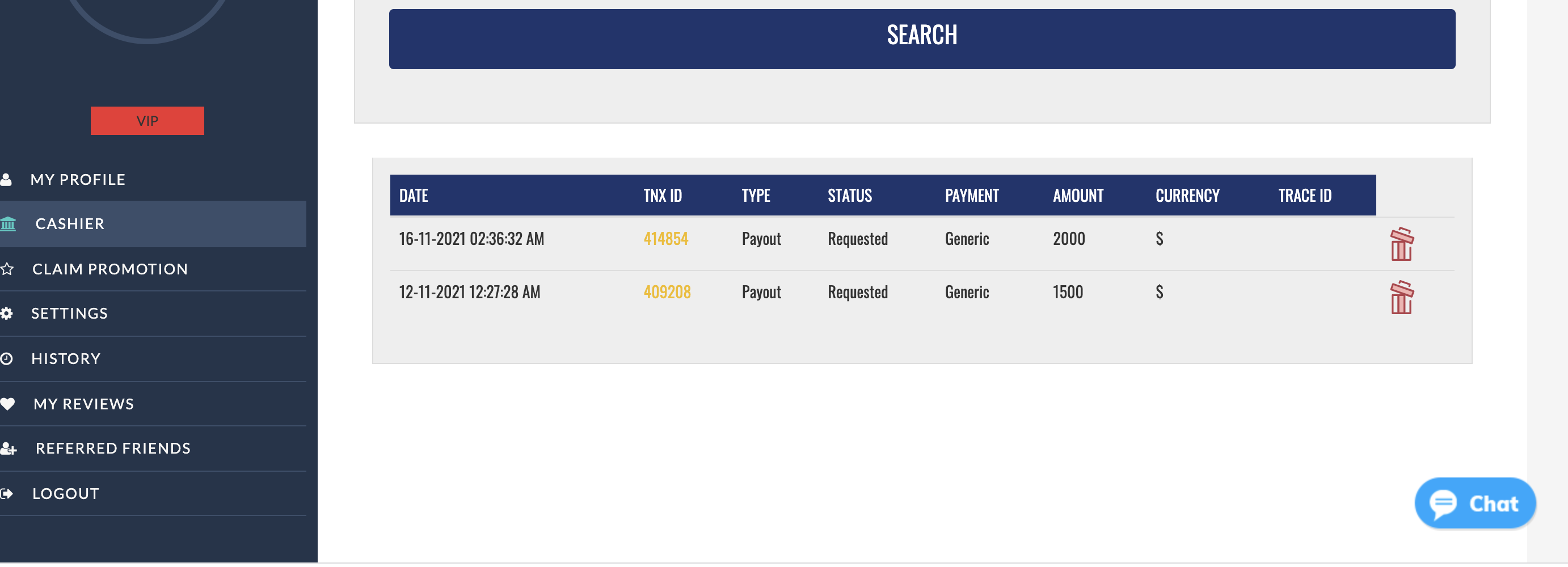Open transaction ID 409208
This screenshot has width=1568, height=567.
667,293
